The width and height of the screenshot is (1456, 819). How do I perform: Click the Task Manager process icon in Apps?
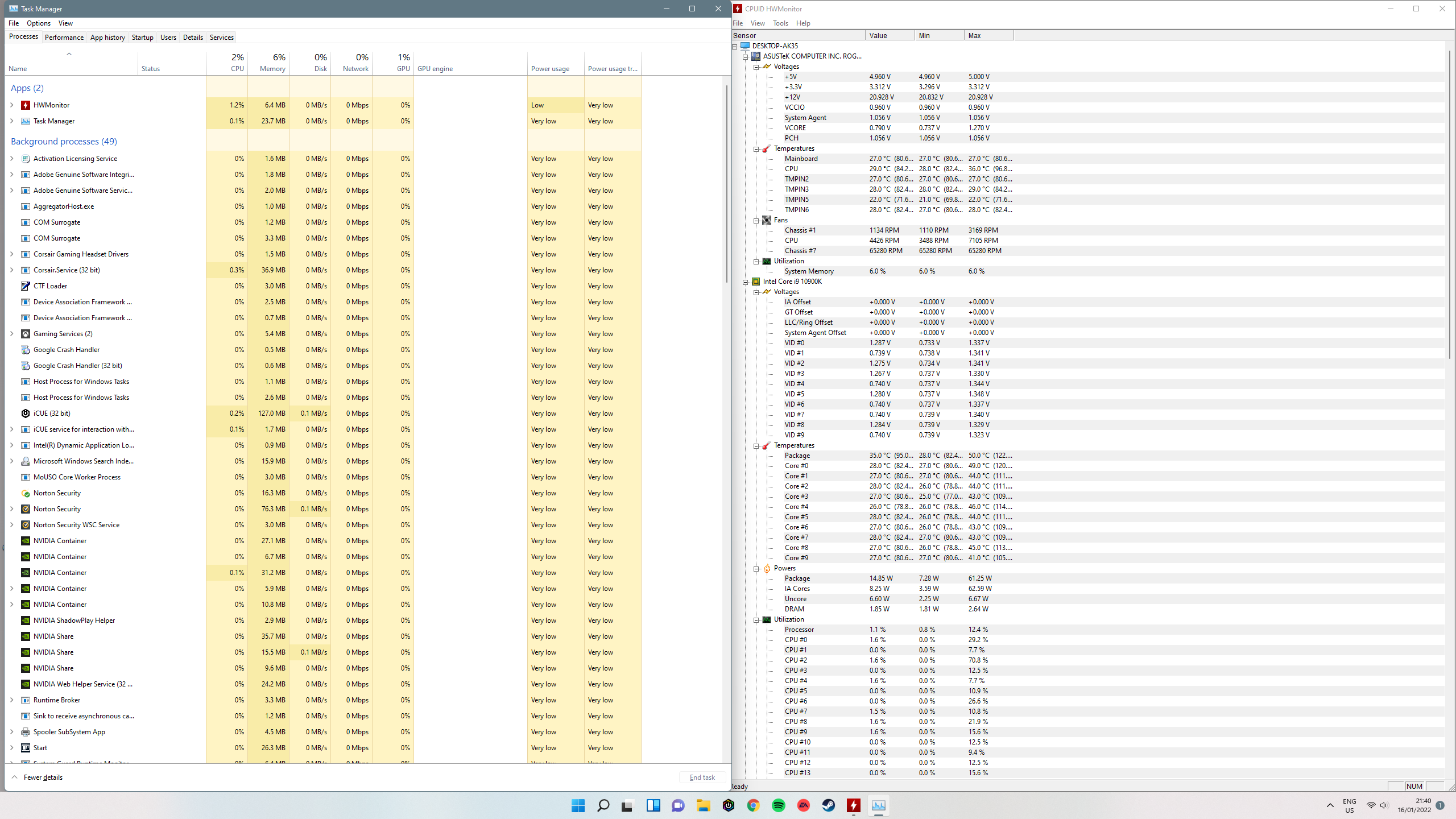pyautogui.click(x=26, y=121)
